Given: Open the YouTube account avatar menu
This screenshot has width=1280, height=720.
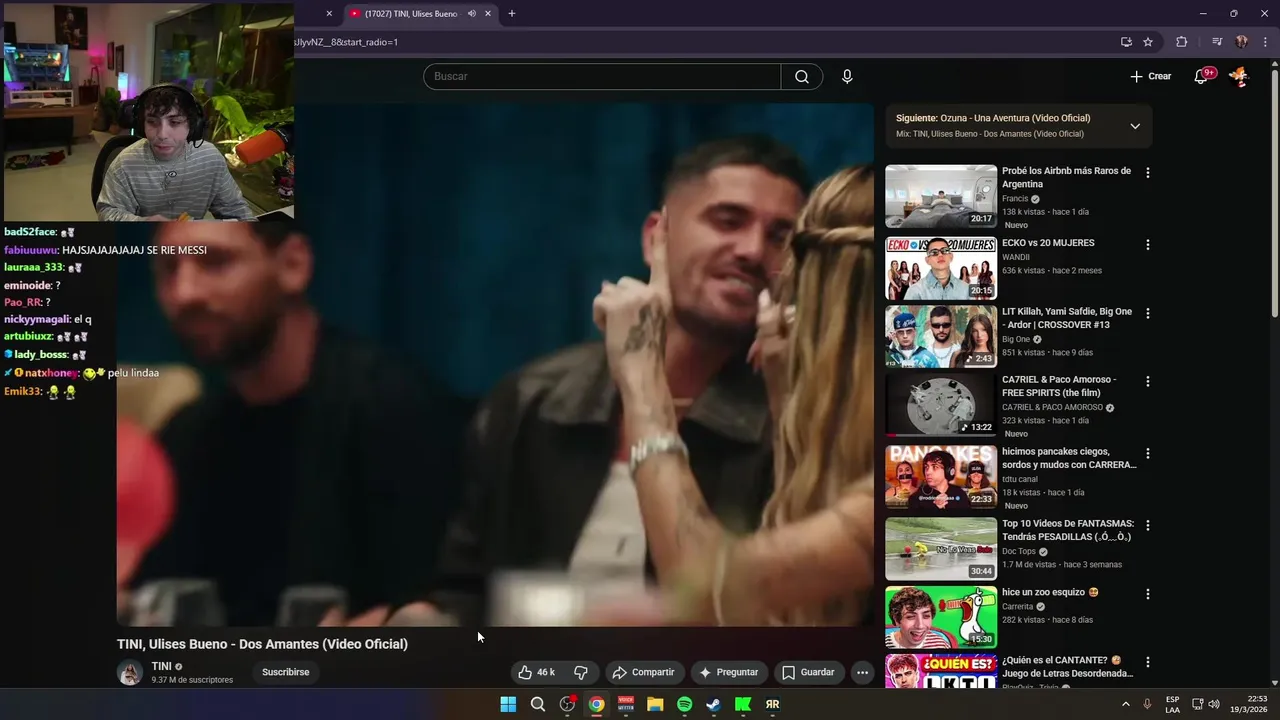Looking at the screenshot, I should 1239,77.
